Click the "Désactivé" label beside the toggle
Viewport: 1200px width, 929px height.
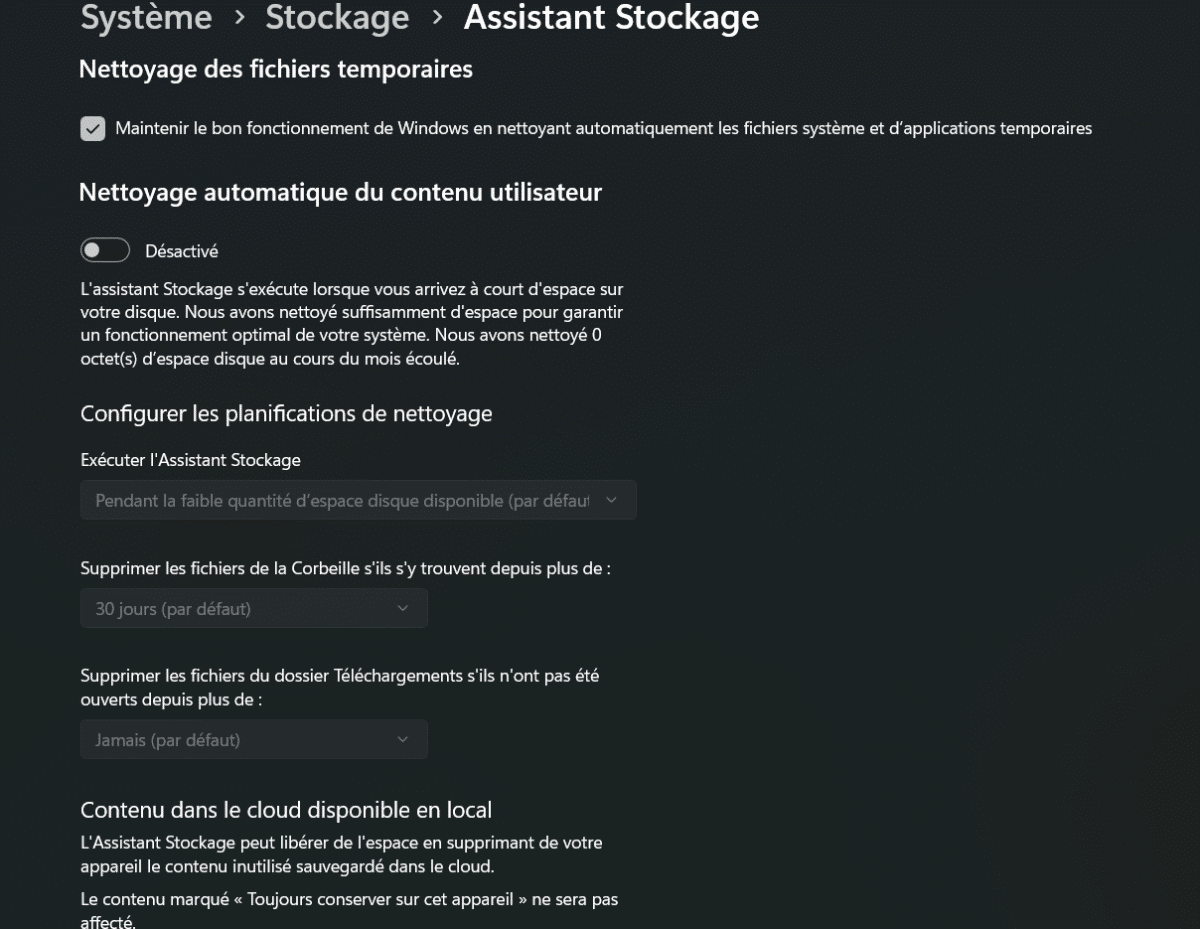pos(182,250)
